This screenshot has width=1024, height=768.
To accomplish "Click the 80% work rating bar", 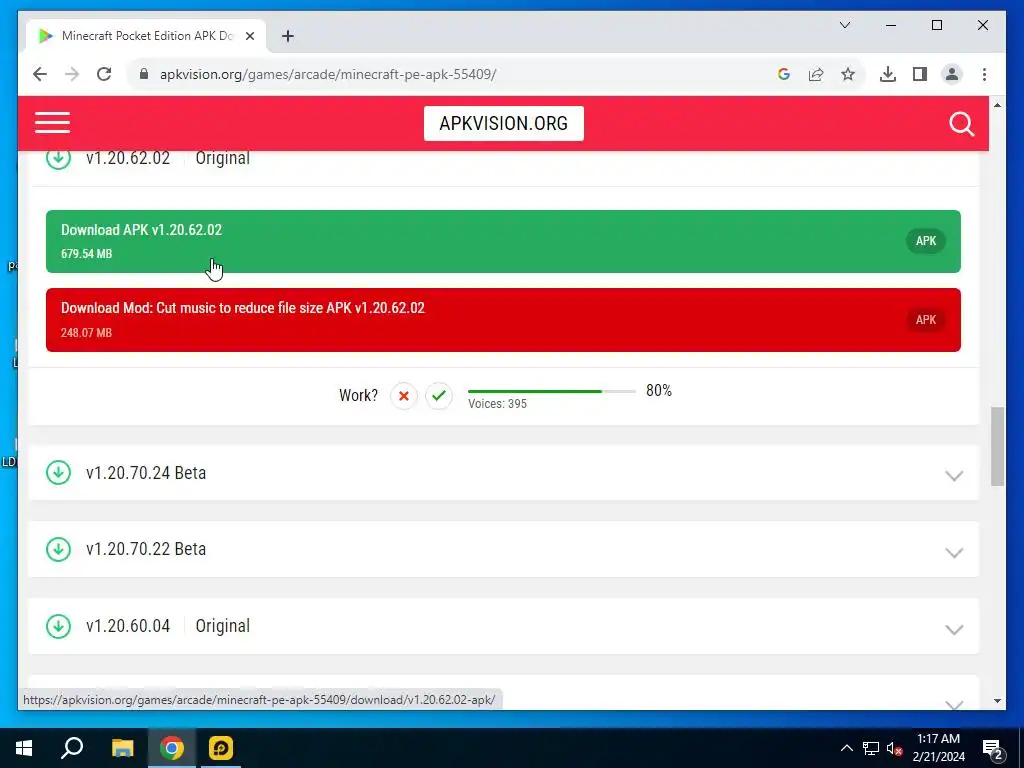I will pos(552,391).
